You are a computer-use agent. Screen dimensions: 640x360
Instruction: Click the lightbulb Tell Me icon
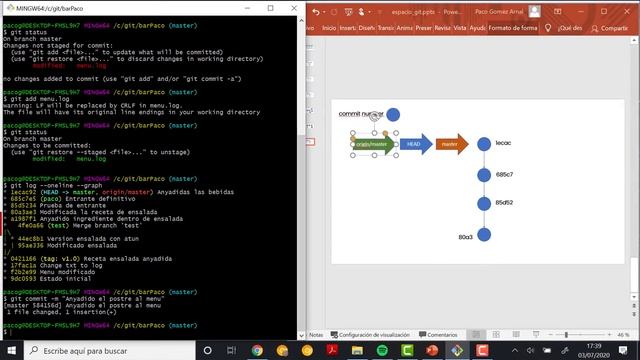548,28
